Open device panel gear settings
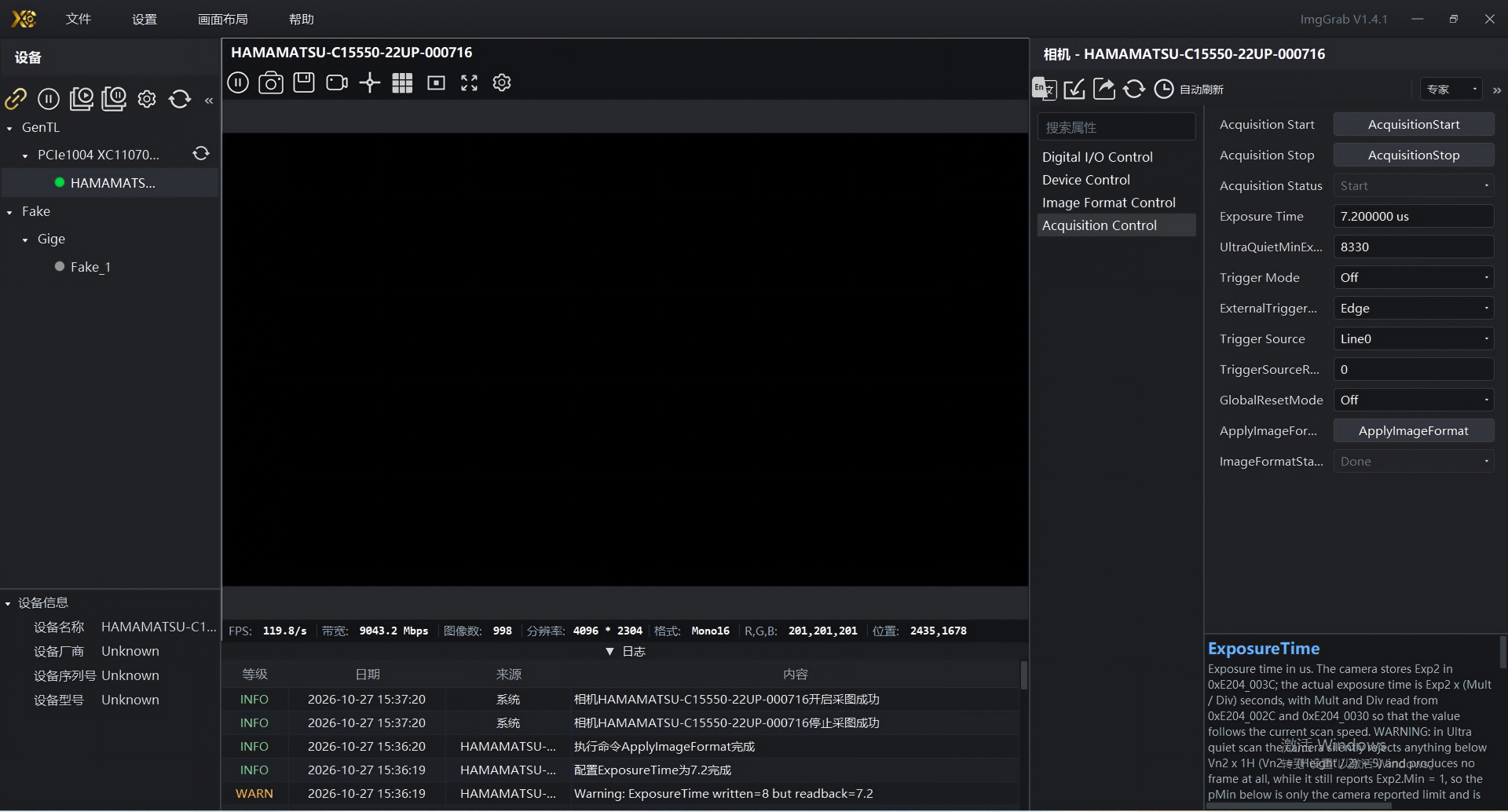 click(147, 99)
